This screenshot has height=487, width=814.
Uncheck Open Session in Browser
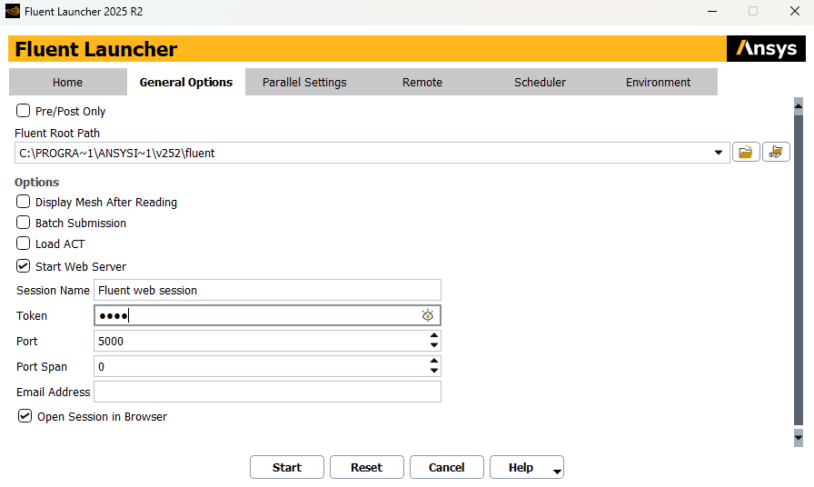click(x=24, y=416)
